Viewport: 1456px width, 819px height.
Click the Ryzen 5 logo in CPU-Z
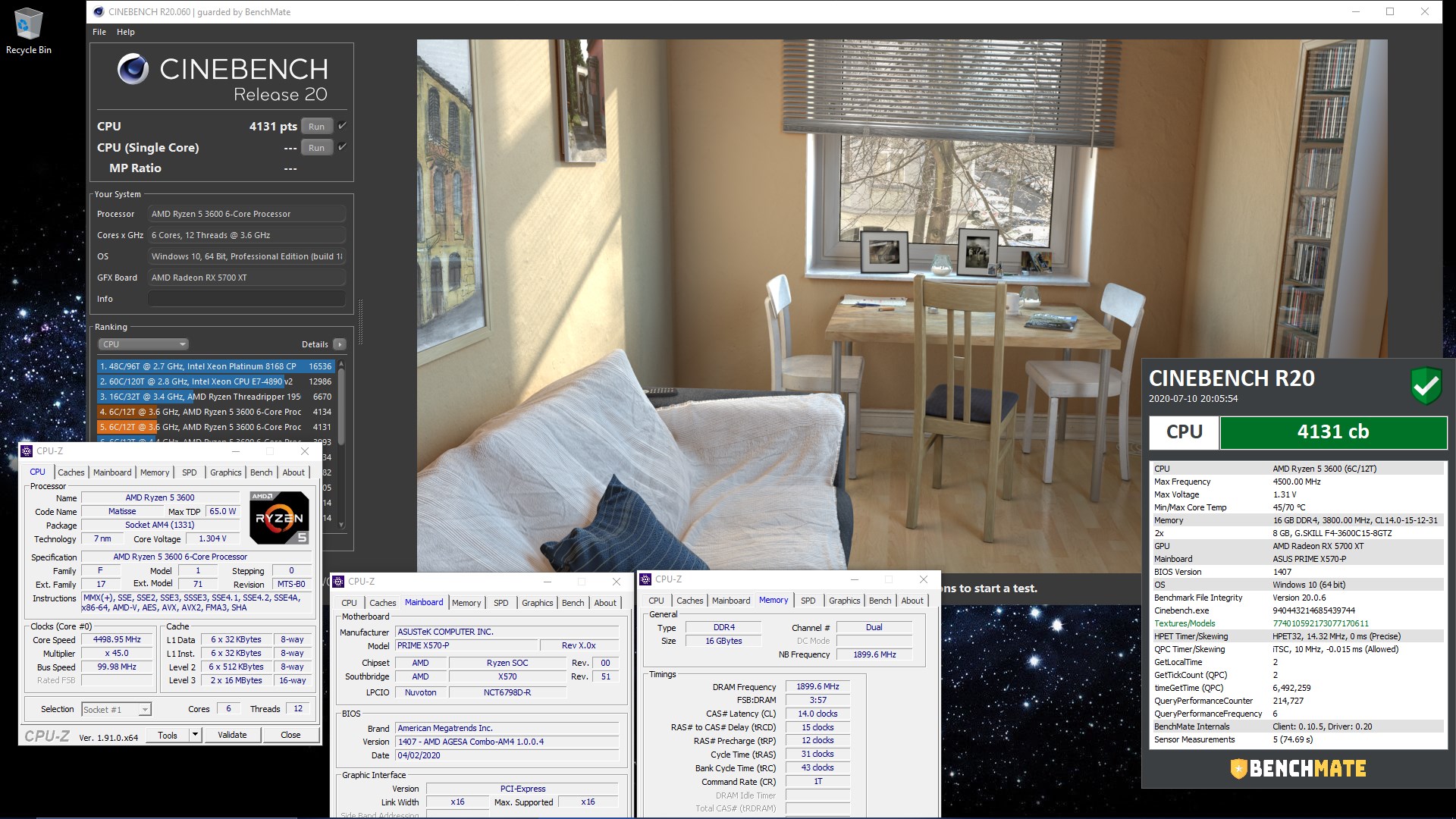click(x=279, y=518)
